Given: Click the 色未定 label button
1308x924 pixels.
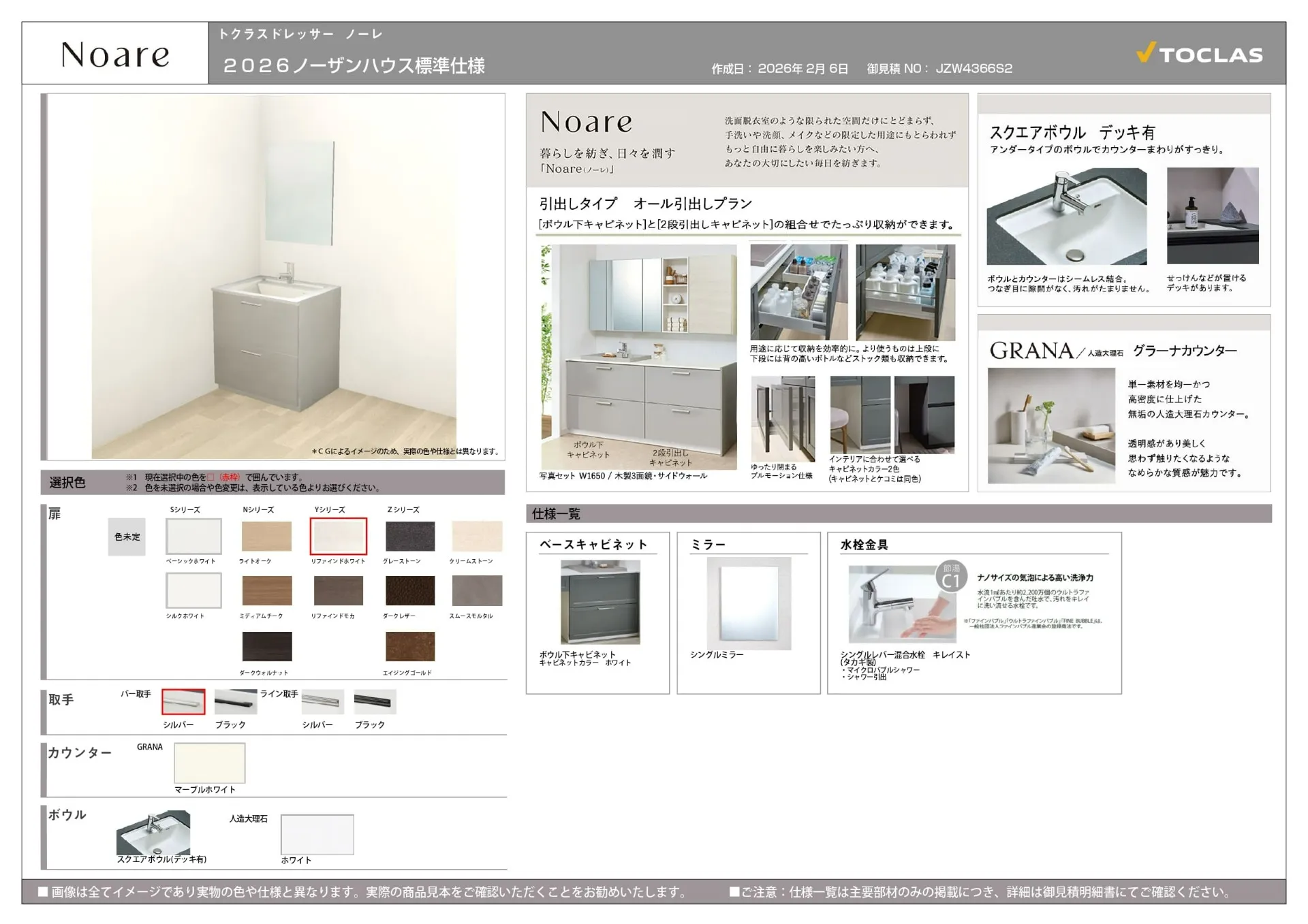Looking at the screenshot, I should point(127,537).
